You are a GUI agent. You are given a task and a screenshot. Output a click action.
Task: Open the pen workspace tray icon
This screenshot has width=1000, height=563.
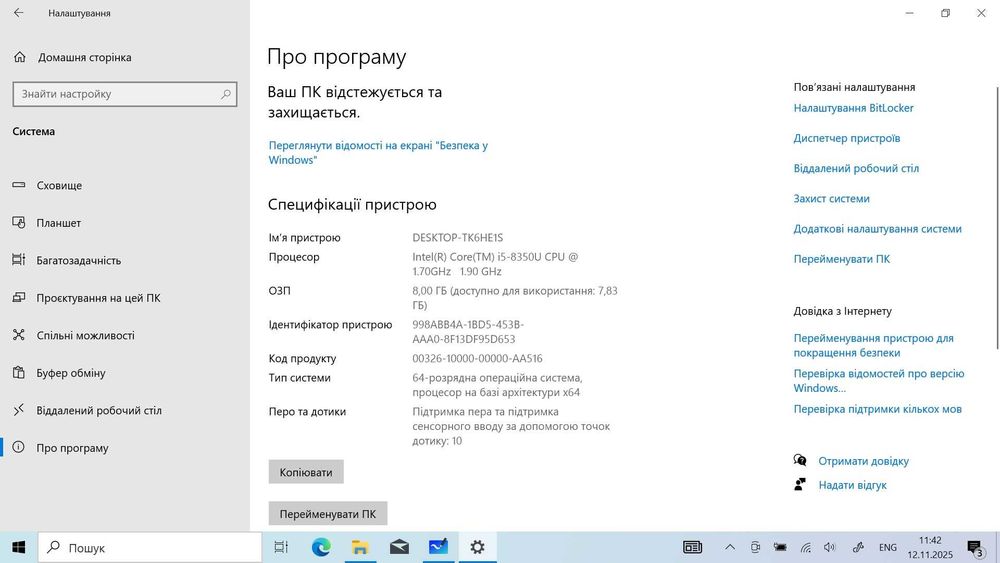[x=858, y=547]
